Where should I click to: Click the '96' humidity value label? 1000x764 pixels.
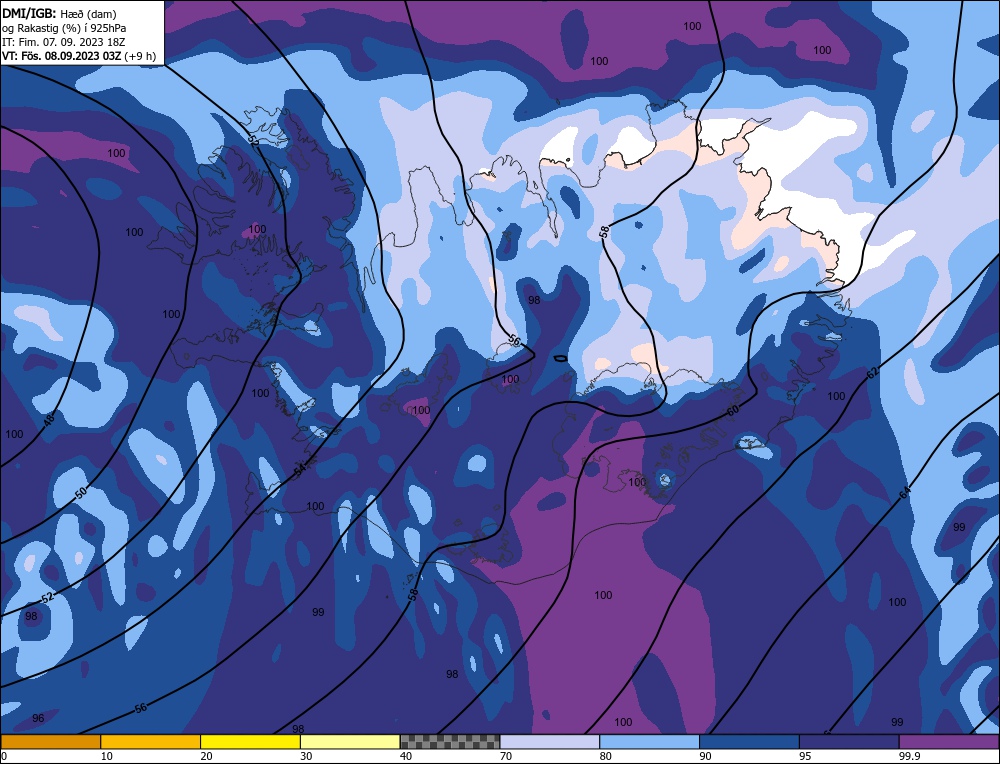pyautogui.click(x=38, y=718)
